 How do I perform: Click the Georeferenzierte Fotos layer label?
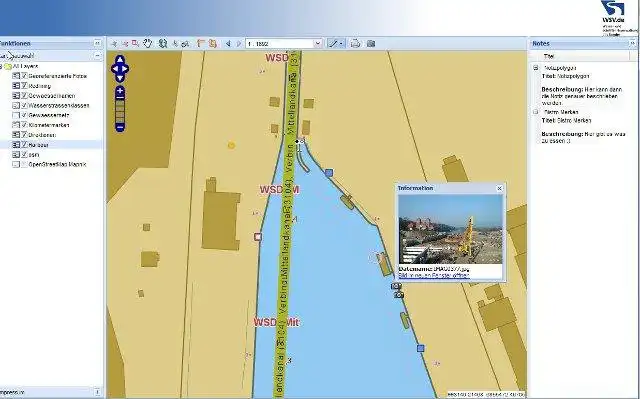click(58, 76)
